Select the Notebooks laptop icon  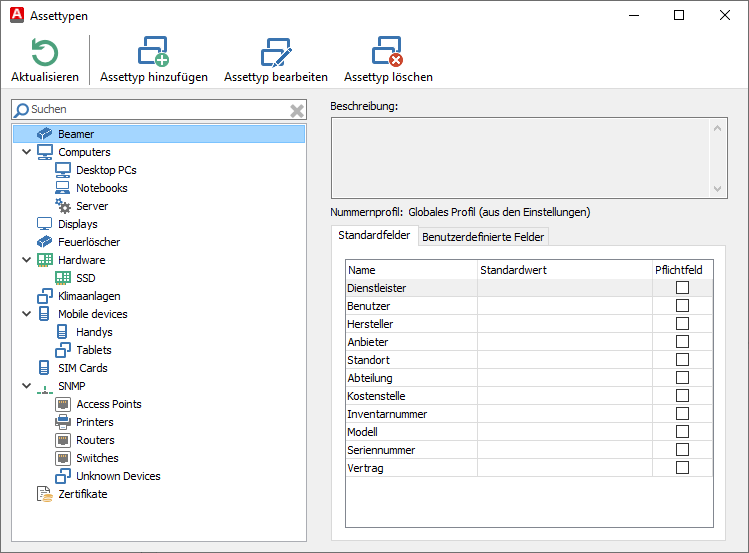pyautogui.click(x=63, y=188)
